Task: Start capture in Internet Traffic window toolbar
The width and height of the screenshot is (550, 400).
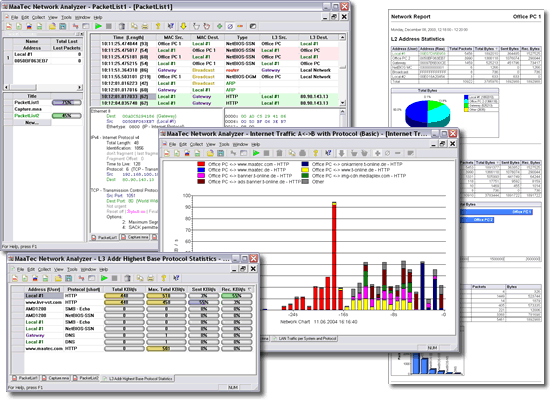Action: [256, 153]
